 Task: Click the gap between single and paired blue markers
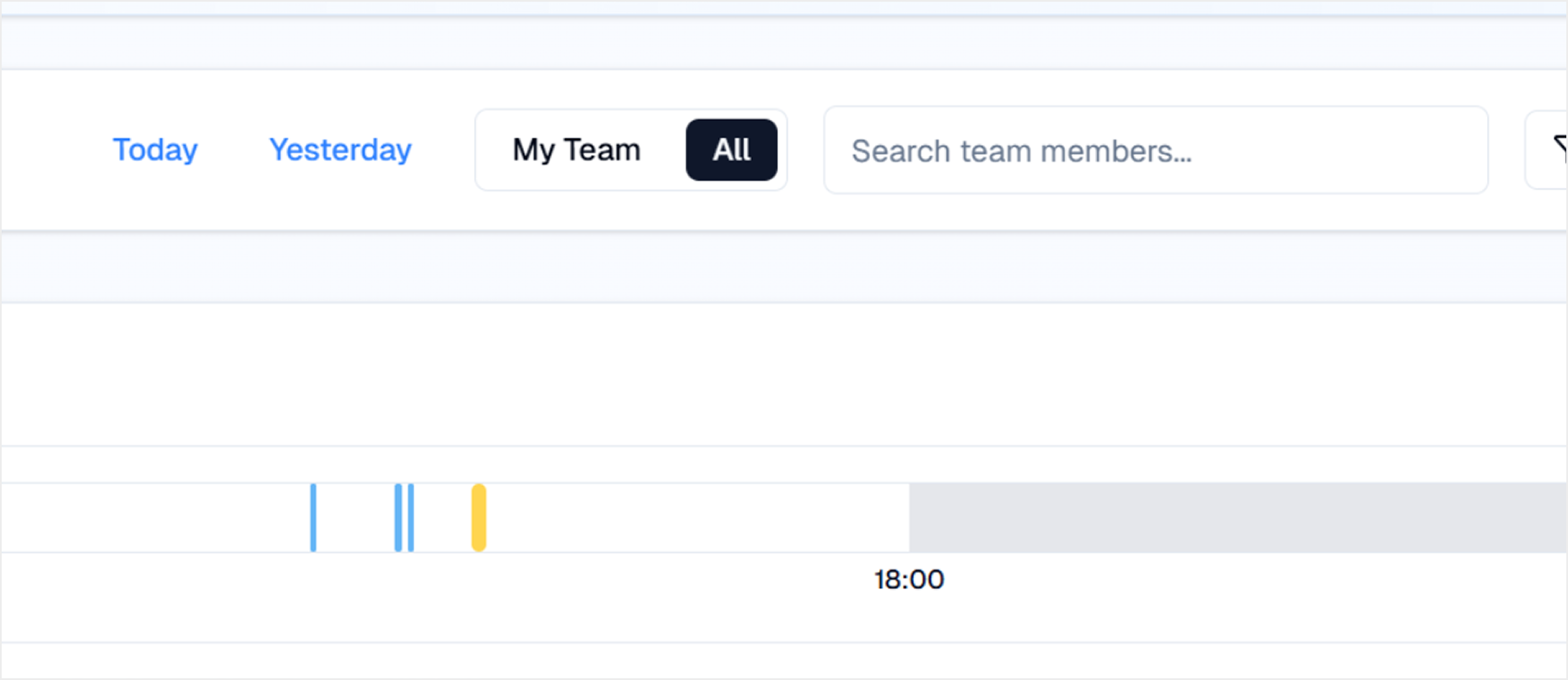[354, 517]
